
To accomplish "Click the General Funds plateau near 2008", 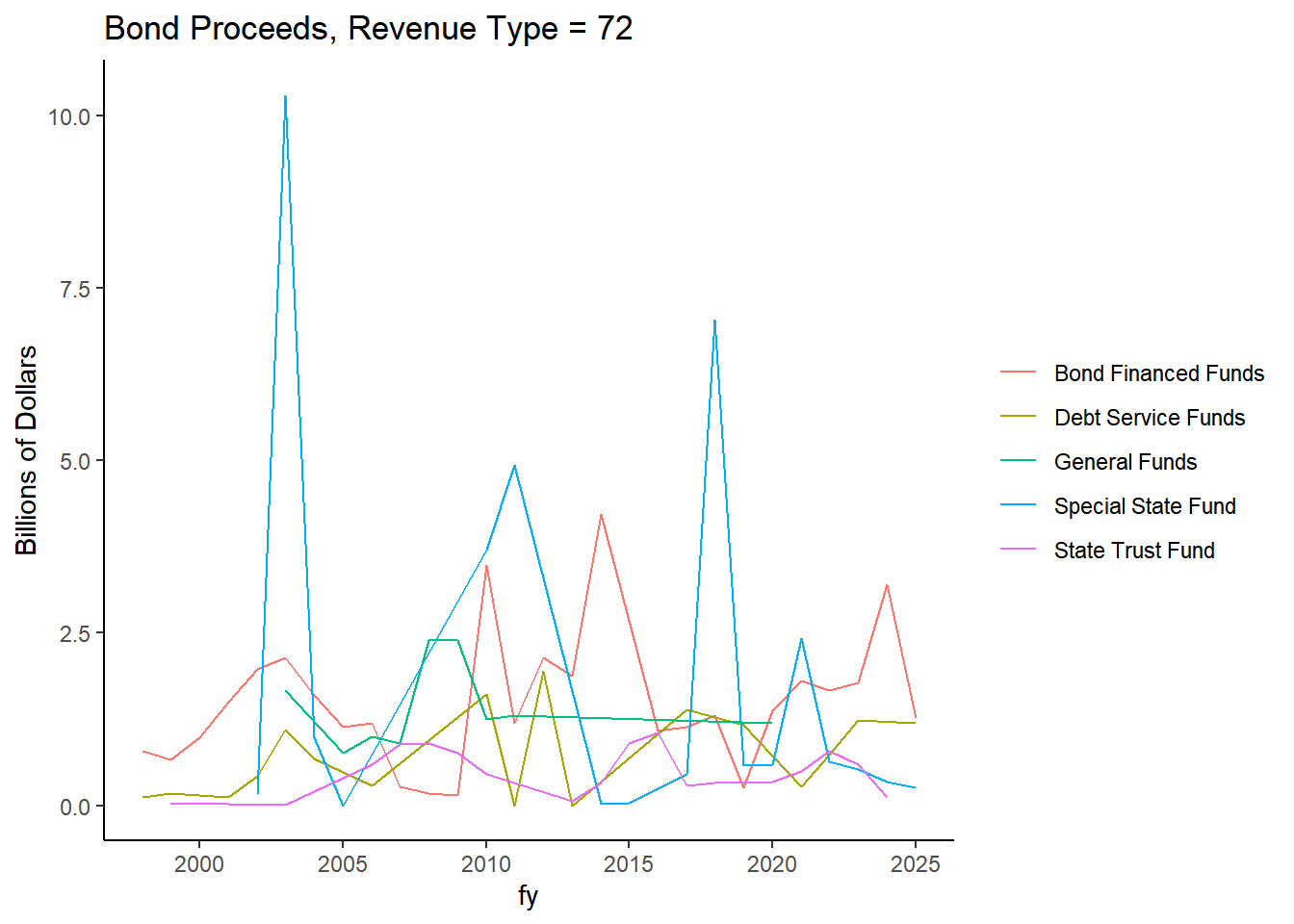I will [x=443, y=640].
